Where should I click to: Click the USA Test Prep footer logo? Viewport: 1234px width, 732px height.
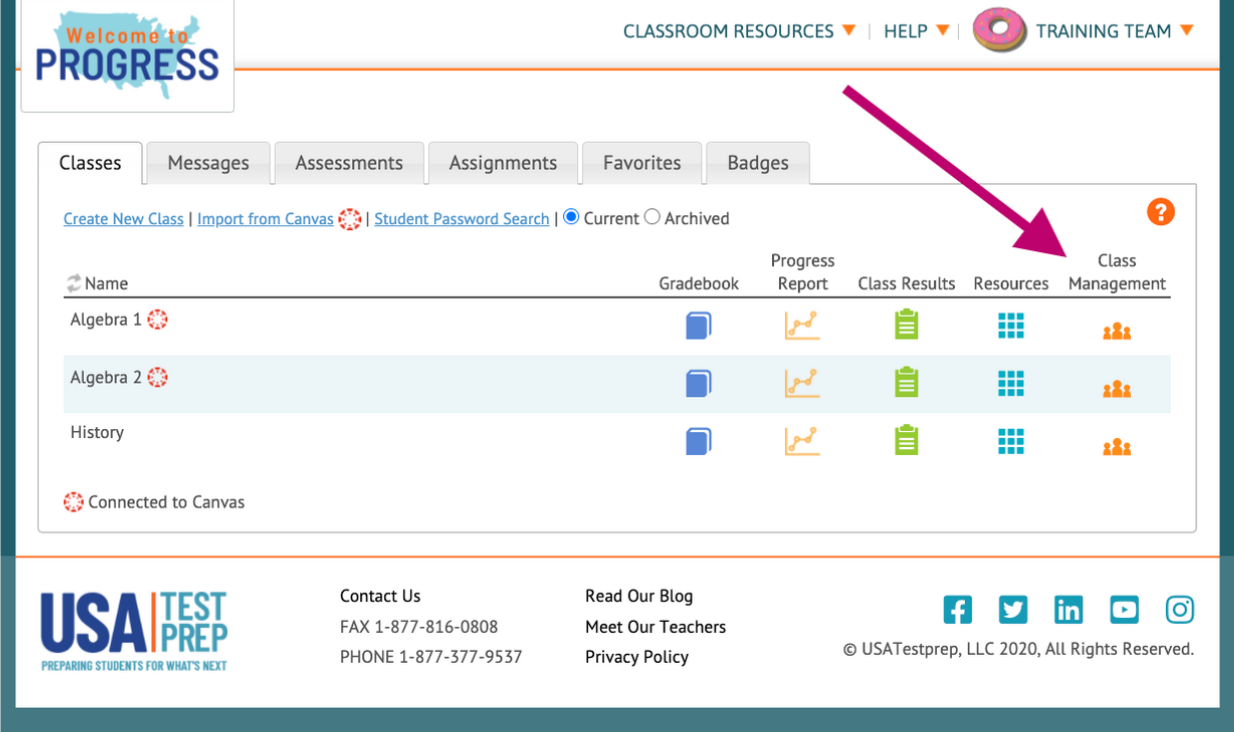pyautogui.click(x=133, y=631)
